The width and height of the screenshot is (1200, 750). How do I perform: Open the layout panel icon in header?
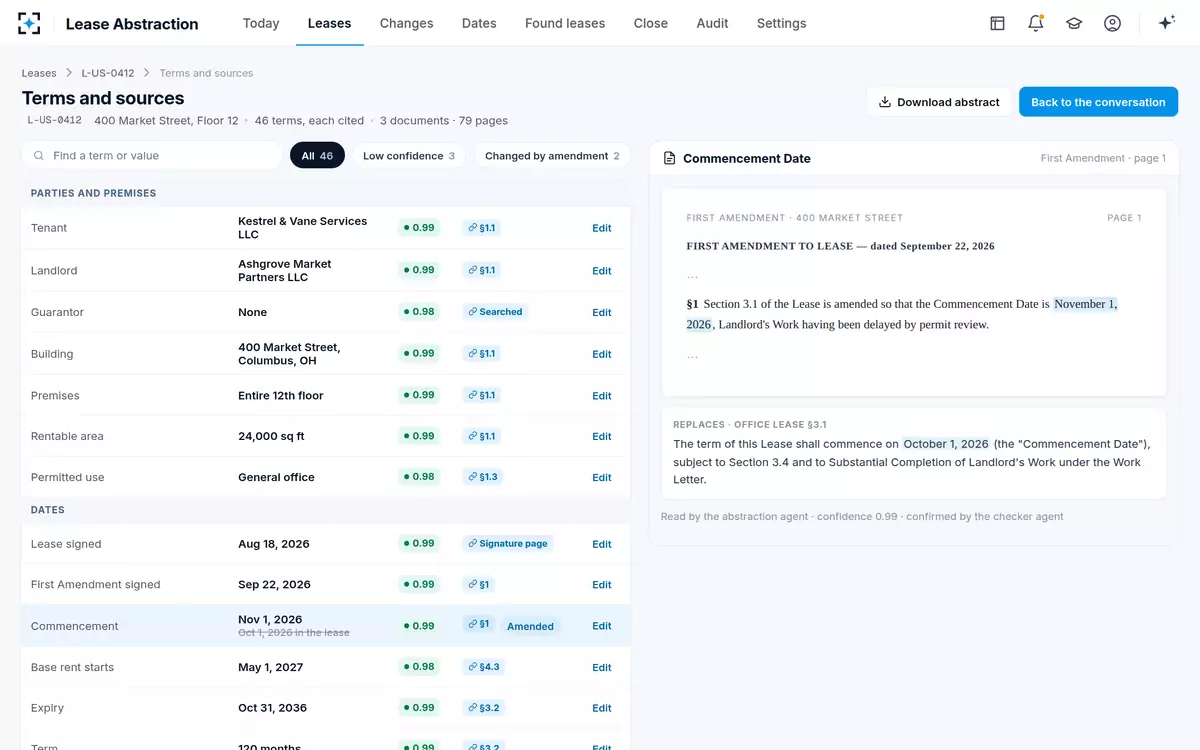[x=997, y=23]
